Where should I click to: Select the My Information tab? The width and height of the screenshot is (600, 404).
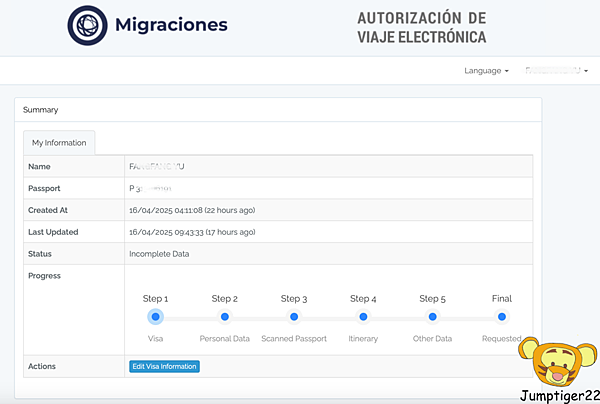(x=59, y=143)
